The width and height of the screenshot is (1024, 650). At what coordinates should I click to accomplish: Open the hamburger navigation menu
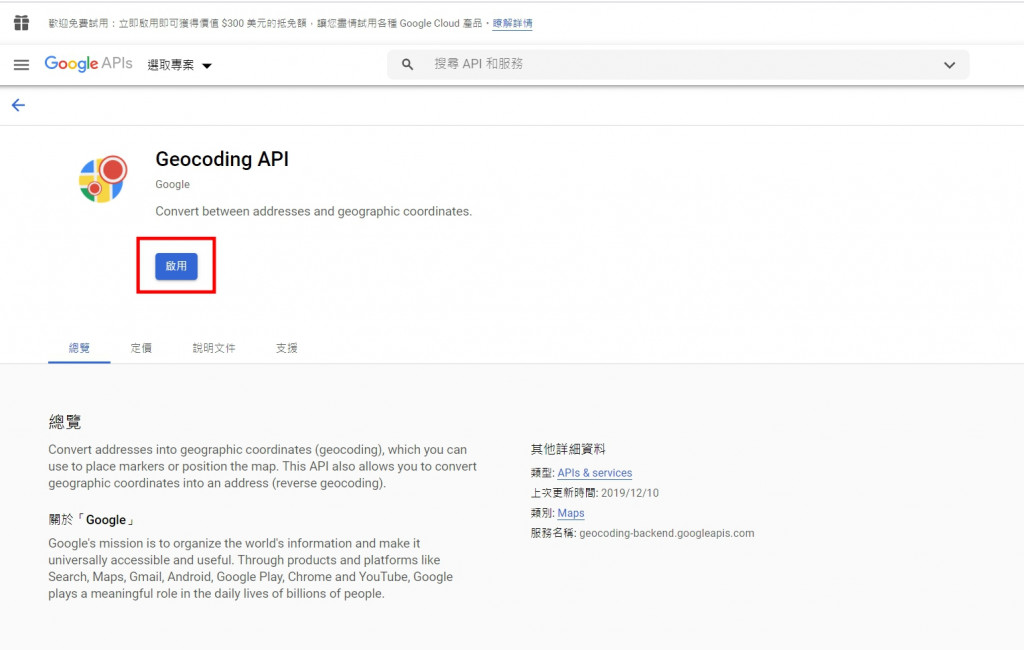[x=22, y=65]
